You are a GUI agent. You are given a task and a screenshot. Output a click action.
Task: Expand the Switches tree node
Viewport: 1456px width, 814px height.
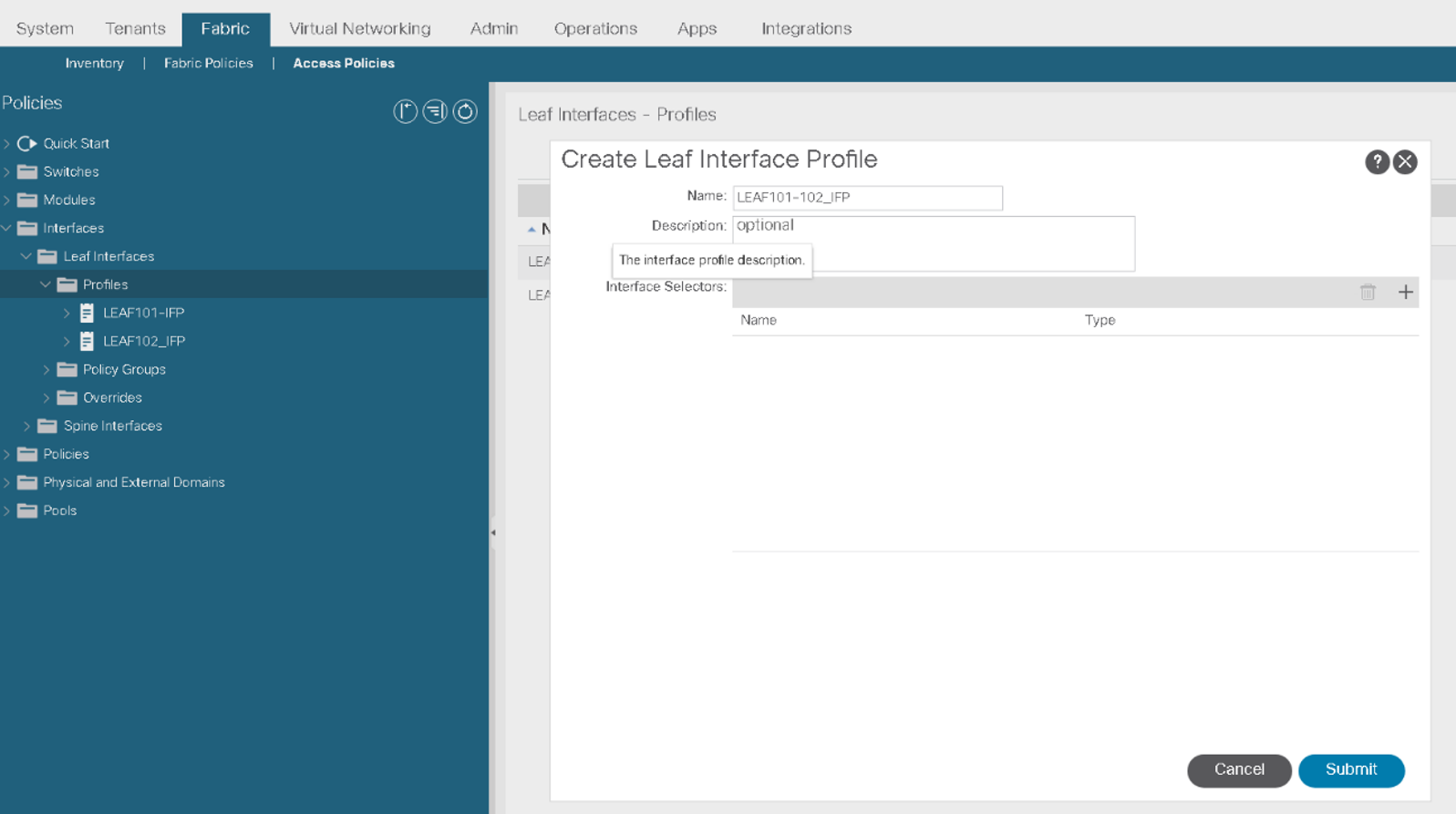[x=7, y=171]
